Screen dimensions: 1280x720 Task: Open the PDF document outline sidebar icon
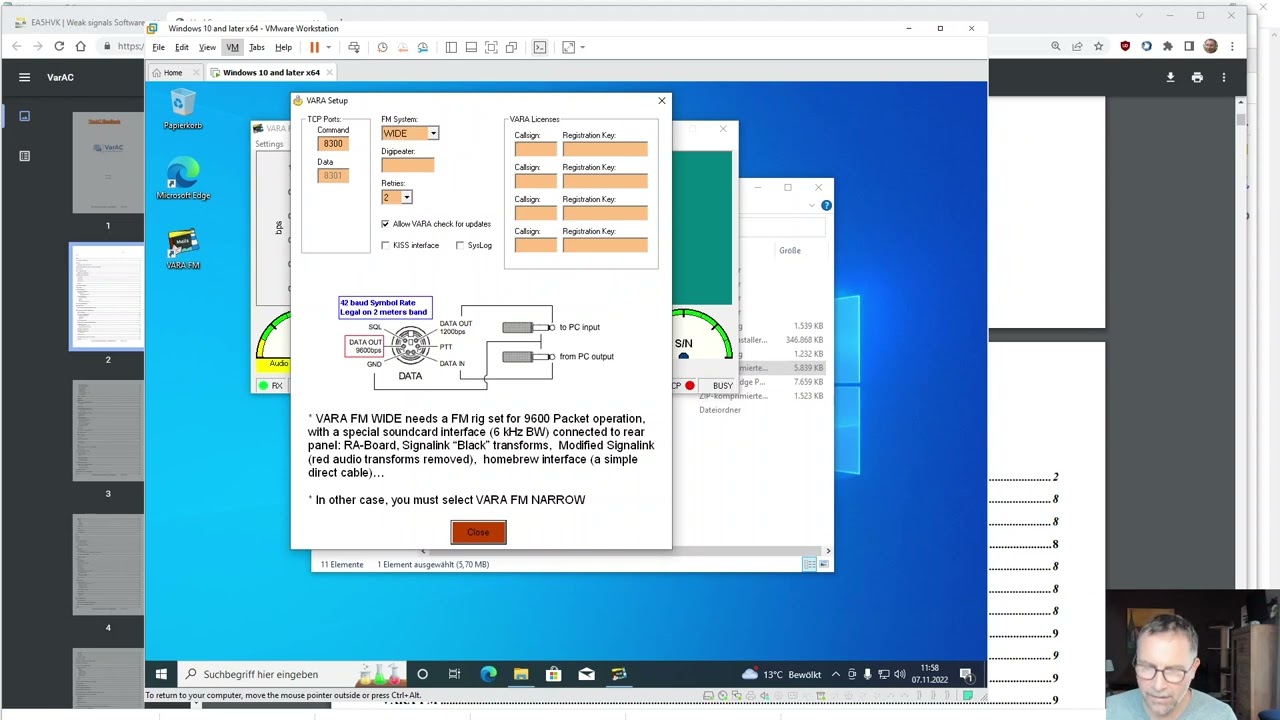click(x=25, y=156)
